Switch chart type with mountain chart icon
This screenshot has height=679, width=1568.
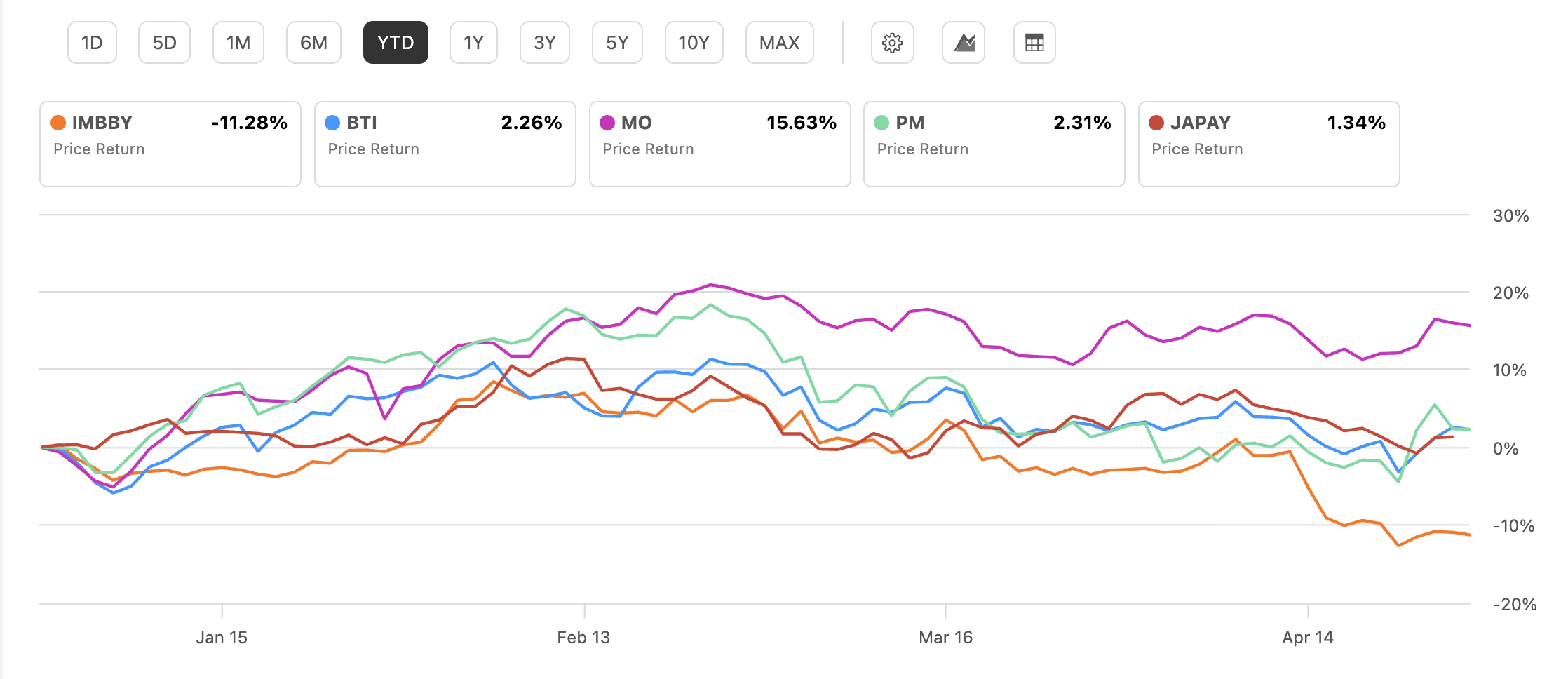click(964, 43)
